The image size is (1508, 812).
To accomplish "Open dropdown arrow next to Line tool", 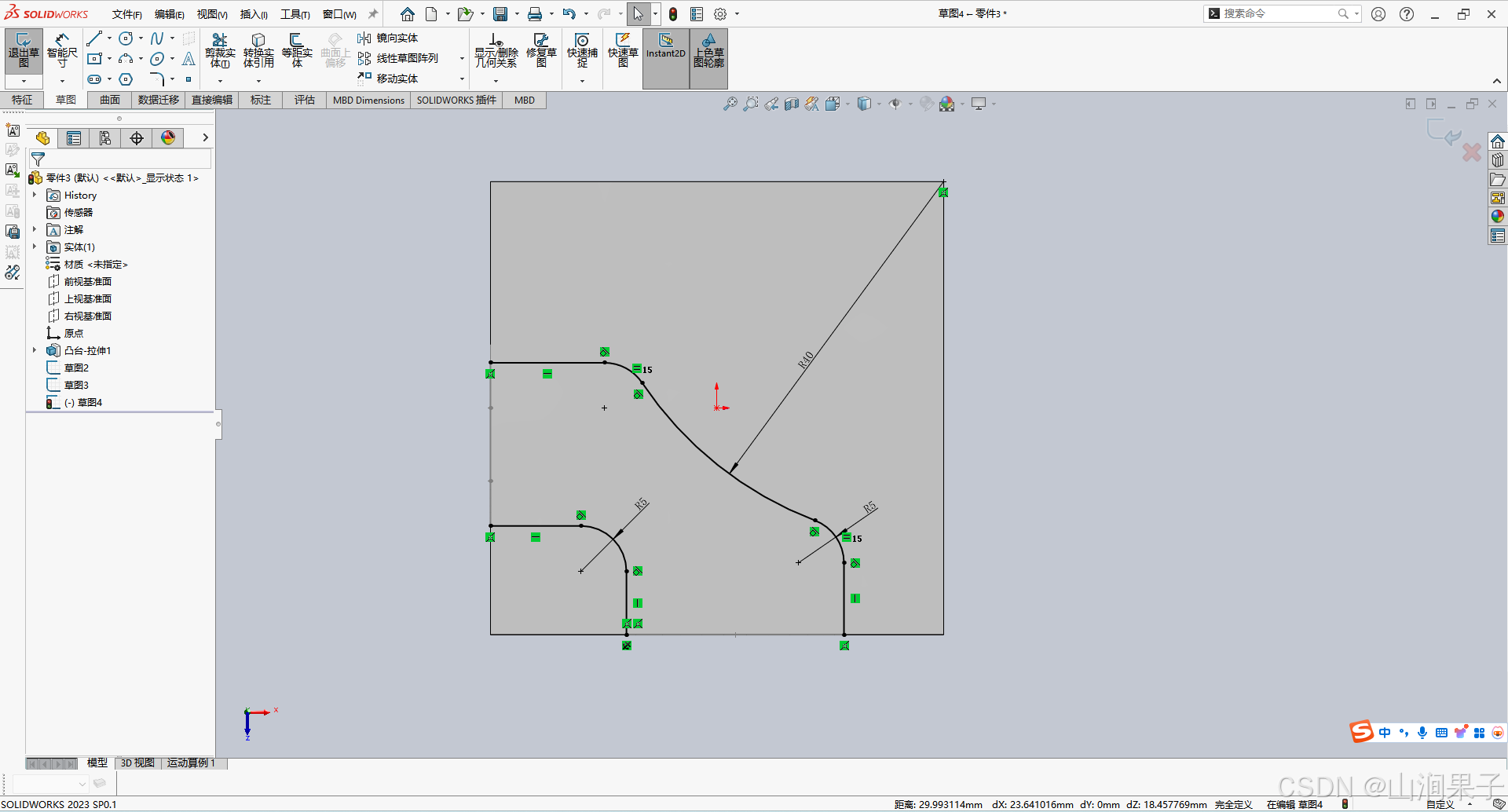I will pyautogui.click(x=109, y=38).
